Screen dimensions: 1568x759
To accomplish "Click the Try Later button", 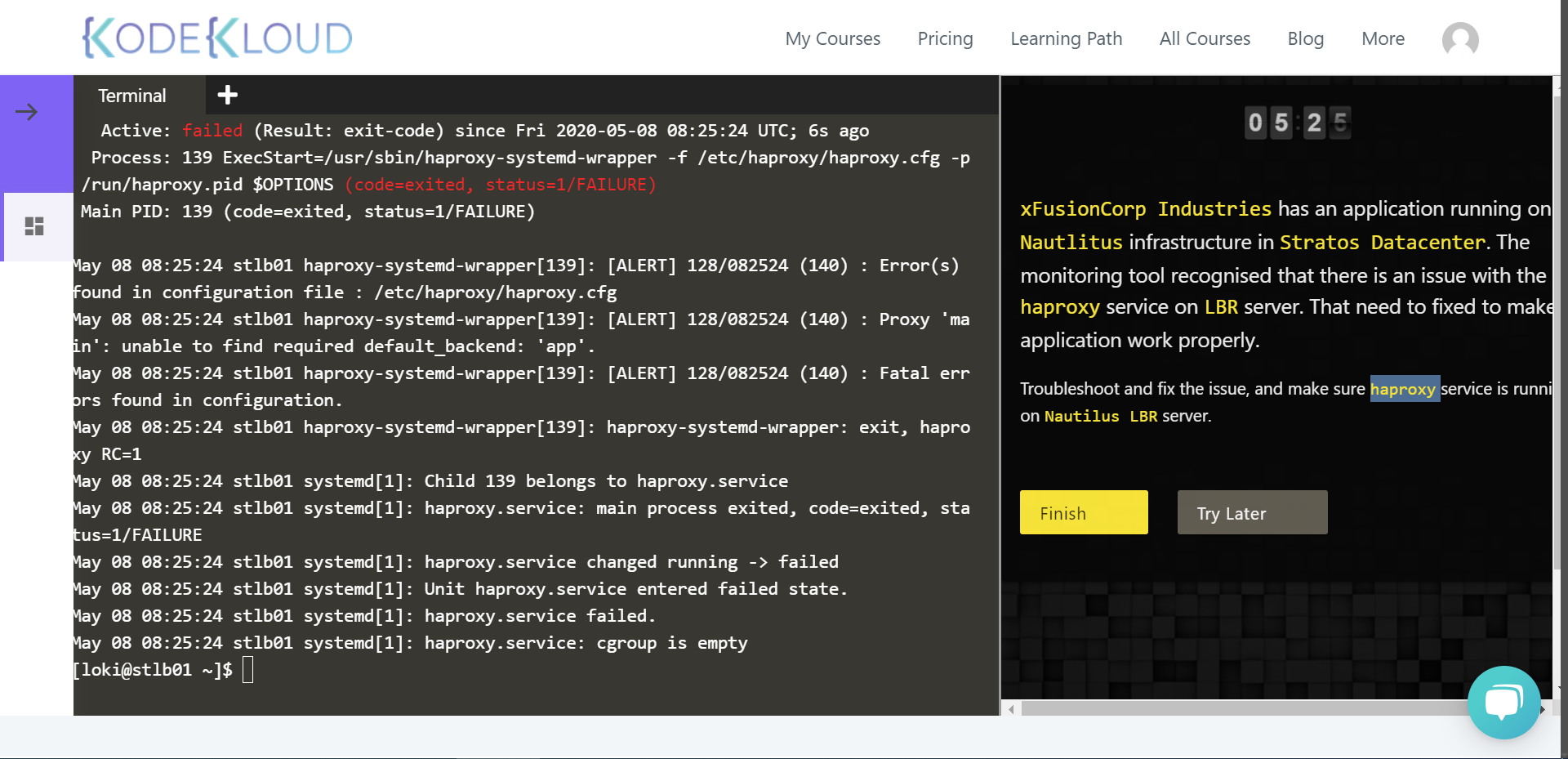I will [1252, 512].
